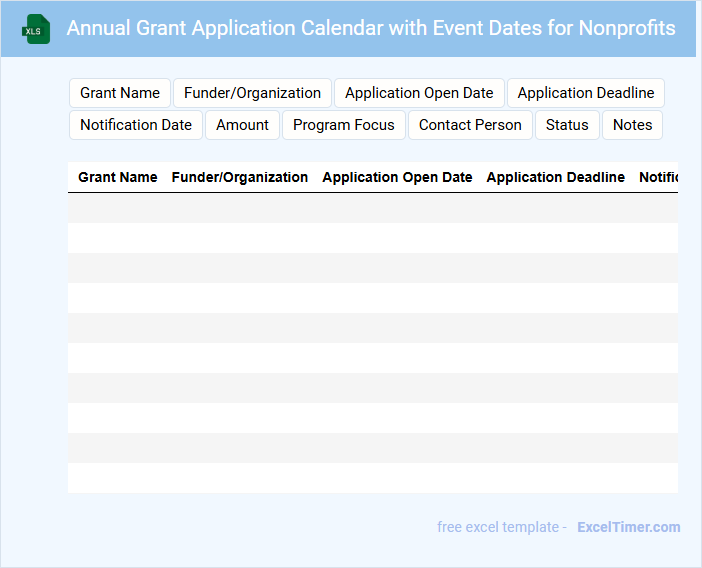Click the partially visible Notification column header
The width and height of the screenshot is (702, 568).
[658, 177]
